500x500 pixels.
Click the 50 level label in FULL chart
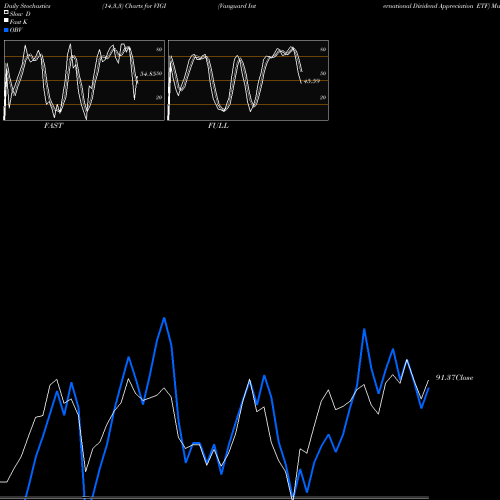323,73
